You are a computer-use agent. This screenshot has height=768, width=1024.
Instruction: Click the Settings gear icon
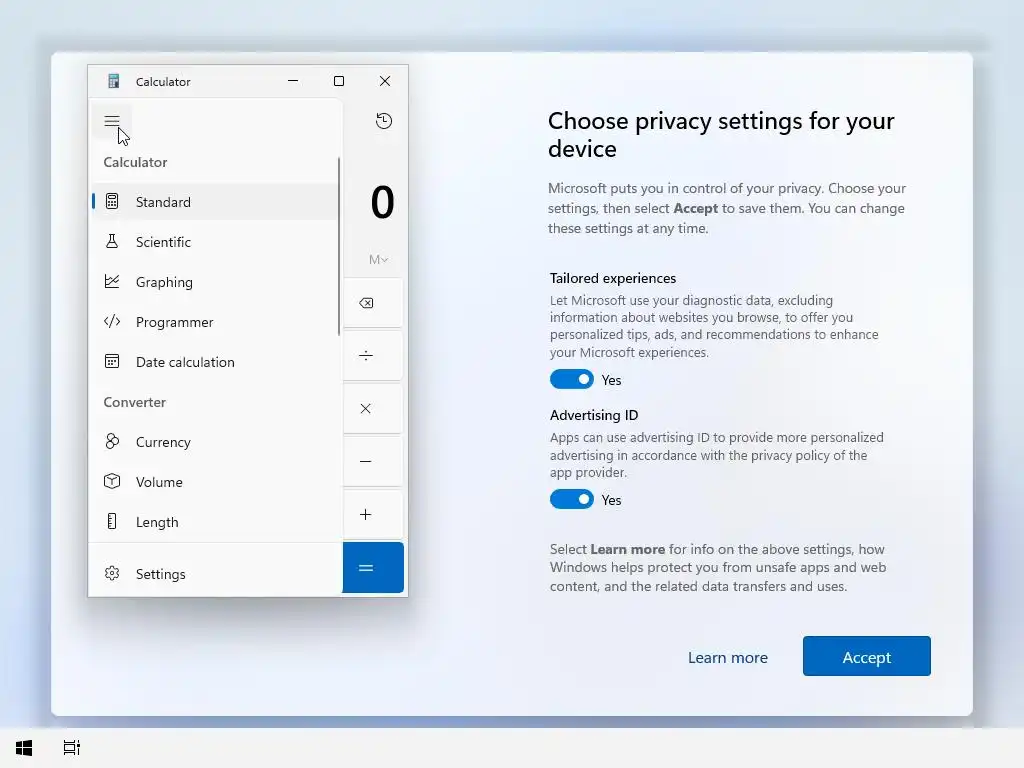click(112, 573)
